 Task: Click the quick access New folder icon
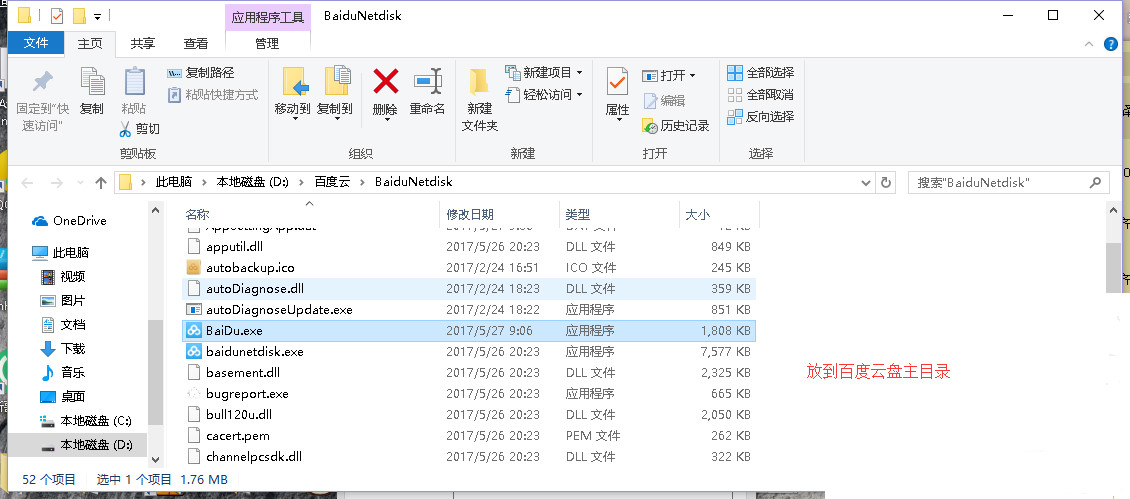tap(79, 15)
